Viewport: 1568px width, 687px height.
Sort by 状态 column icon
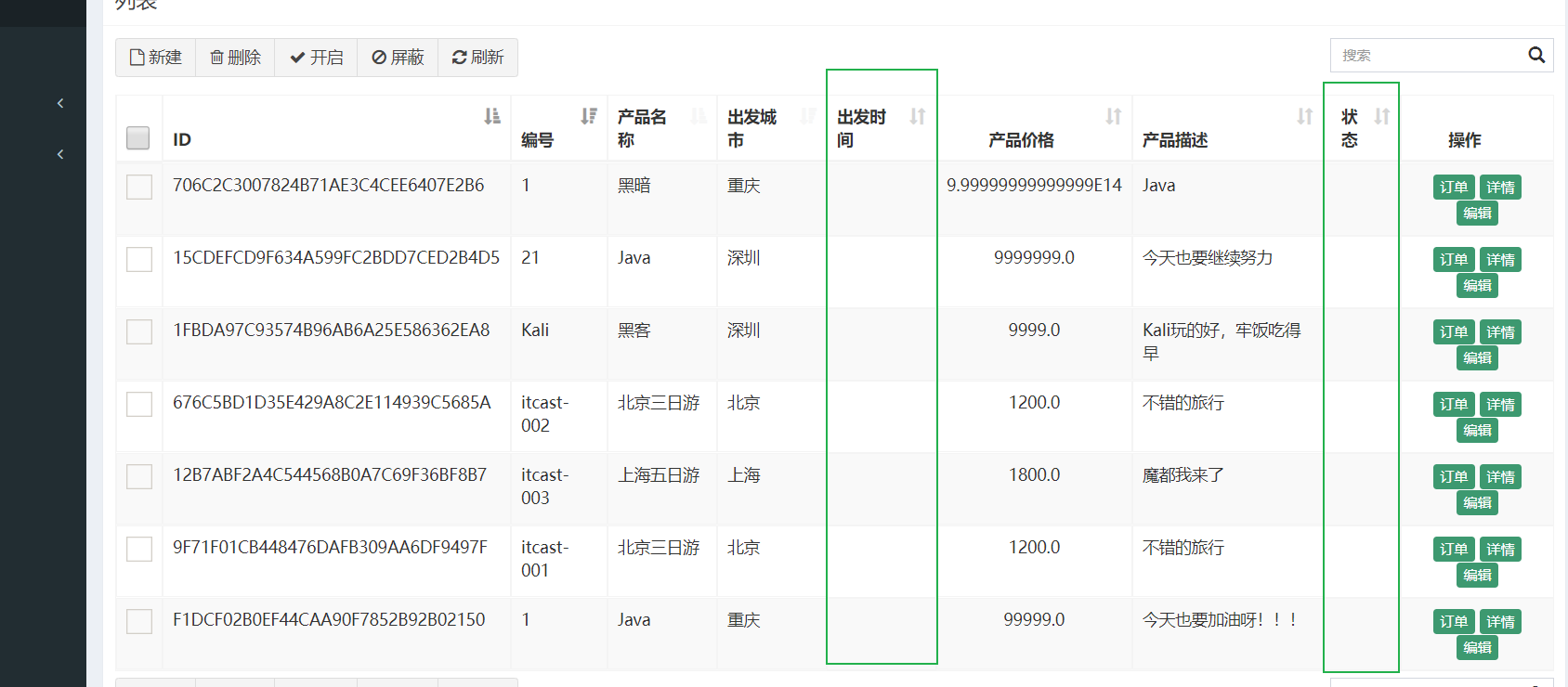point(1382,116)
